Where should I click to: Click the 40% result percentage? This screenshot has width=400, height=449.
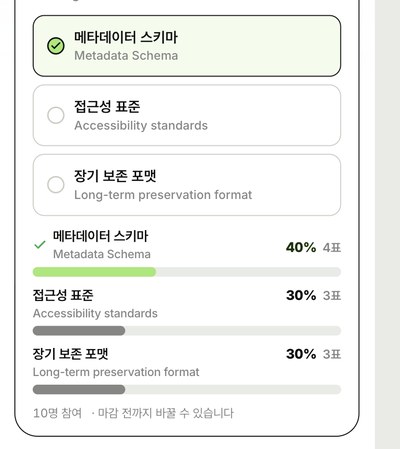pyautogui.click(x=301, y=247)
